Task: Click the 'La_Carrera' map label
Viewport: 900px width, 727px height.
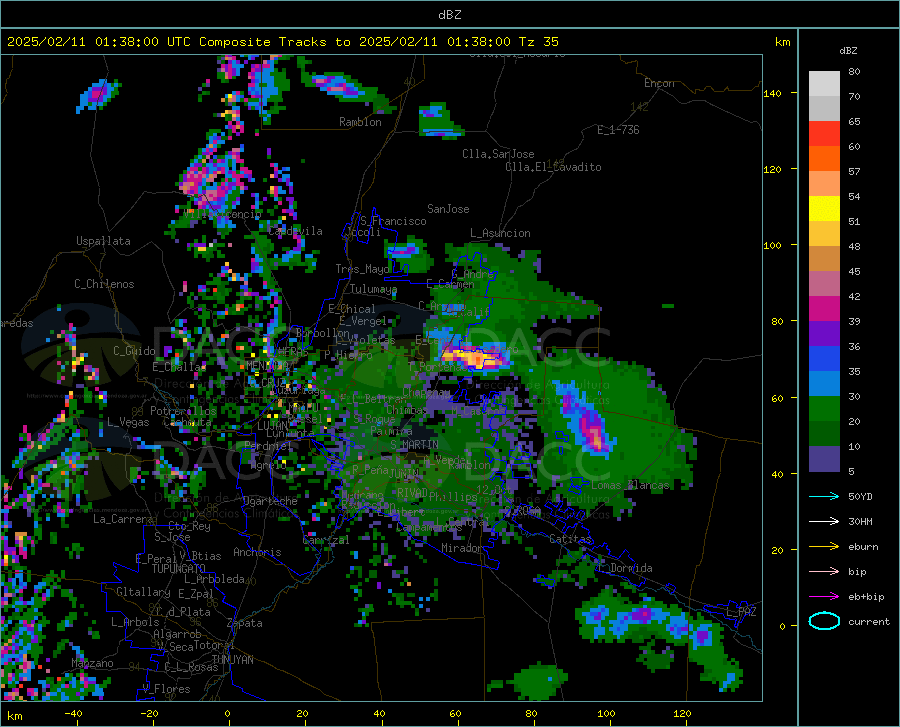Action: 123,519
